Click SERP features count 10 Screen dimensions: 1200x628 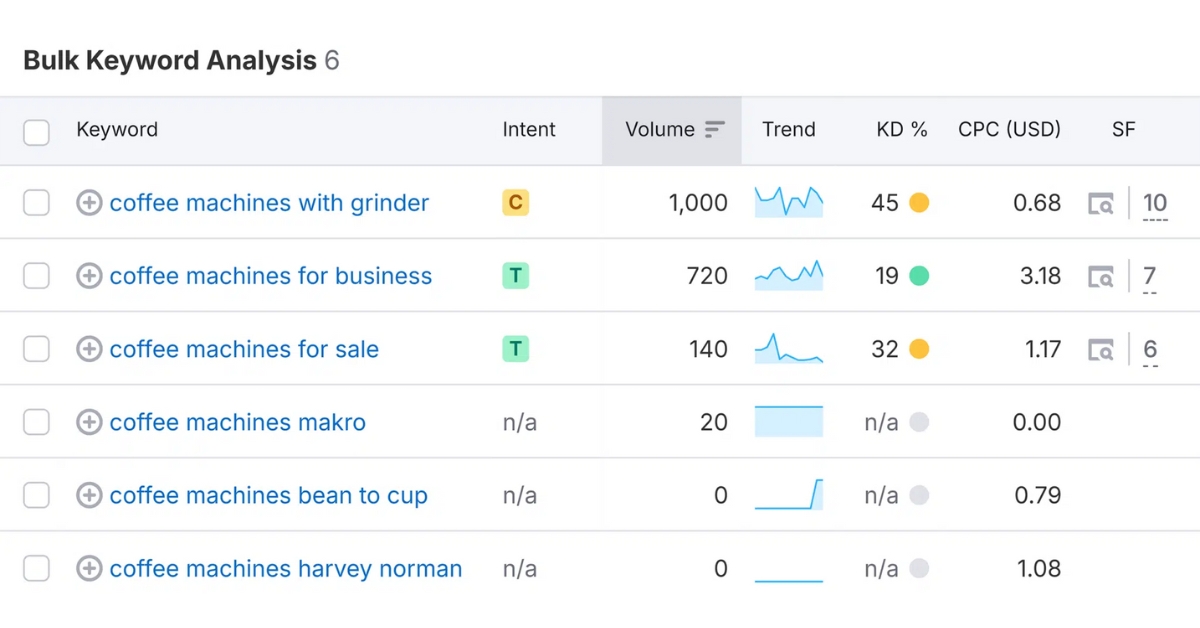pyautogui.click(x=1155, y=204)
